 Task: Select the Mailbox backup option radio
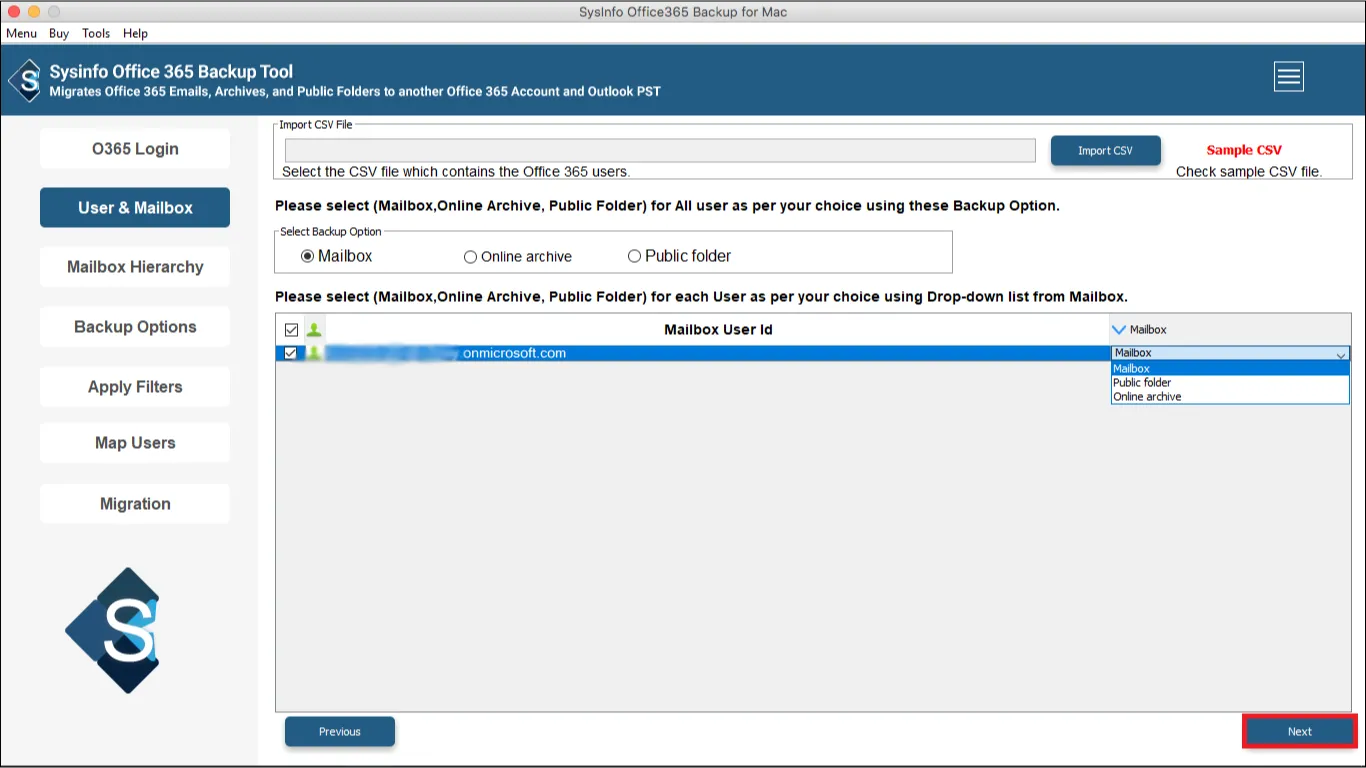tap(308, 257)
